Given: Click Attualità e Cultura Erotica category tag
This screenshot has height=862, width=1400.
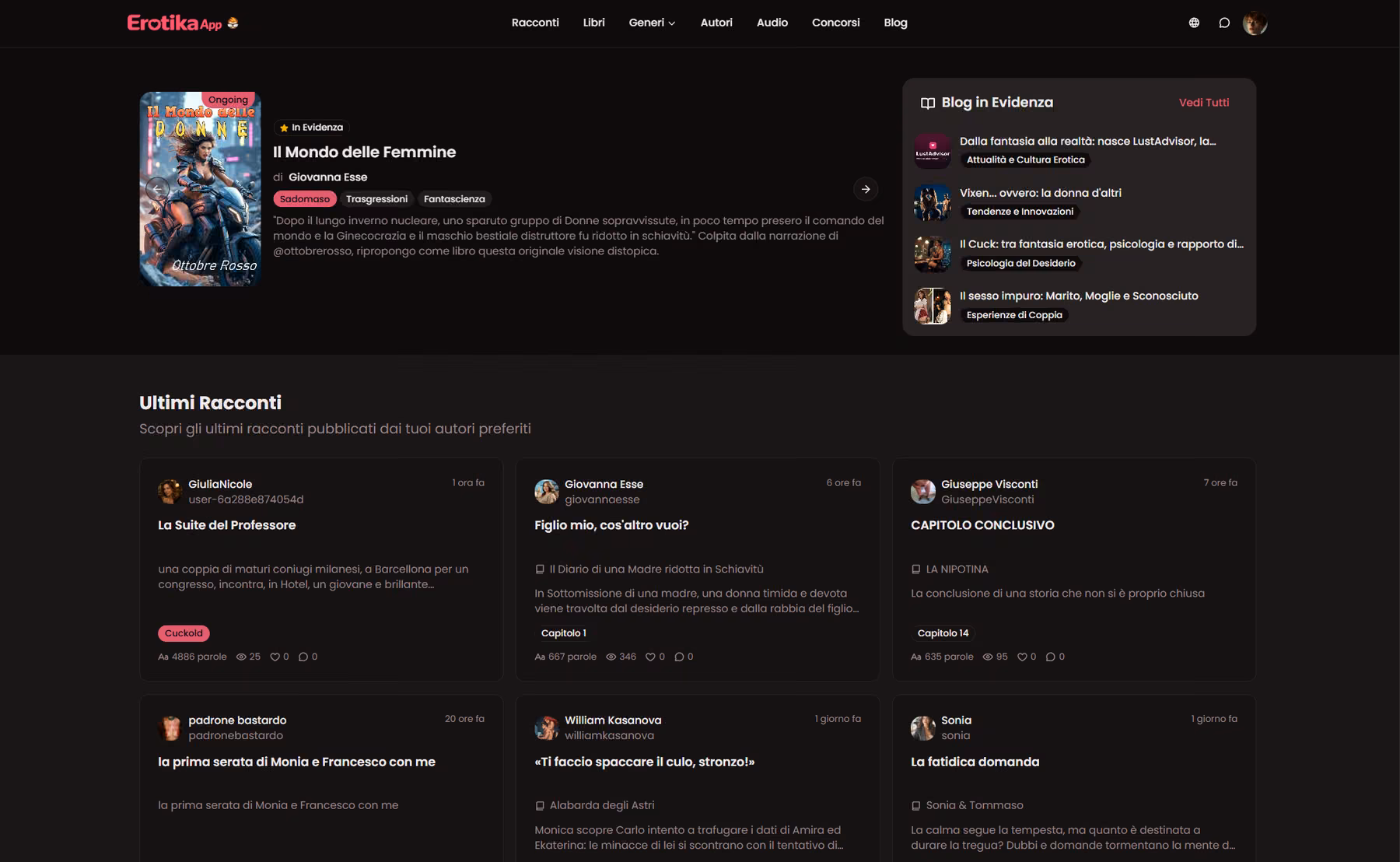Looking at the screenshot, I should [1025, 159].
